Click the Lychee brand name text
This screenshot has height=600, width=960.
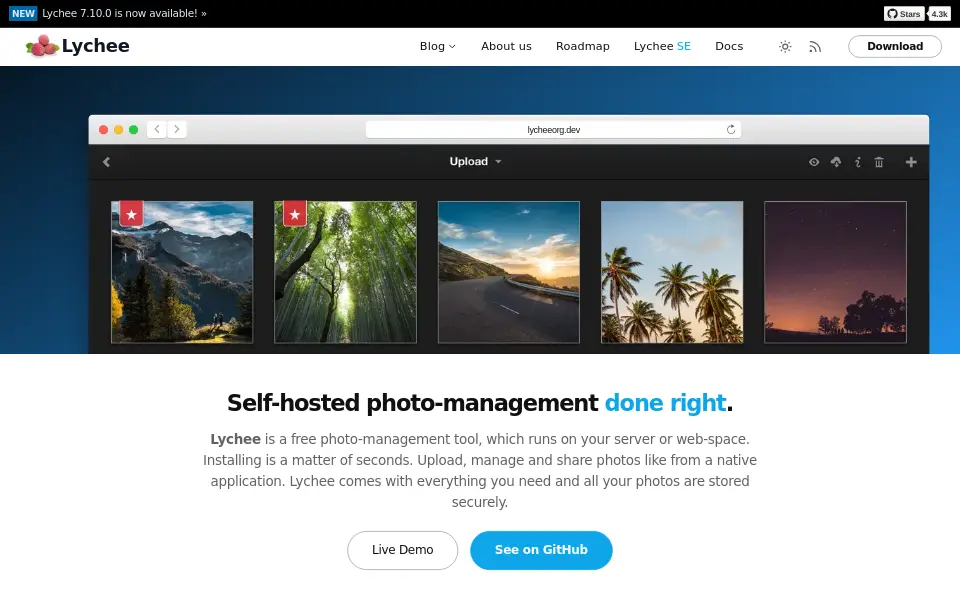(x=96, y=46)
